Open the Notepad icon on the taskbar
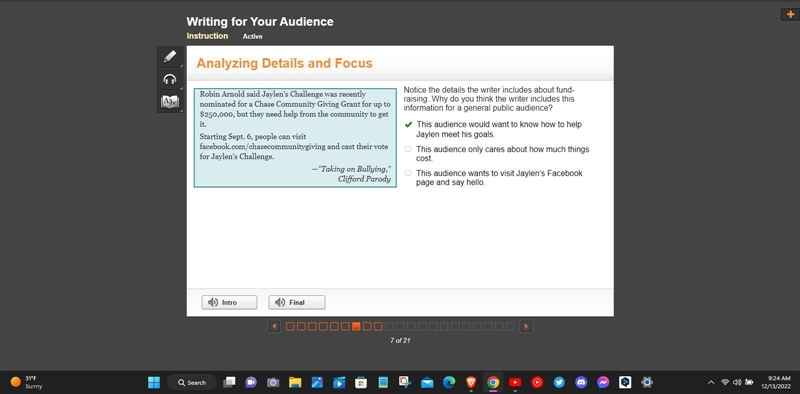800x394 pixels. [383, 382]
